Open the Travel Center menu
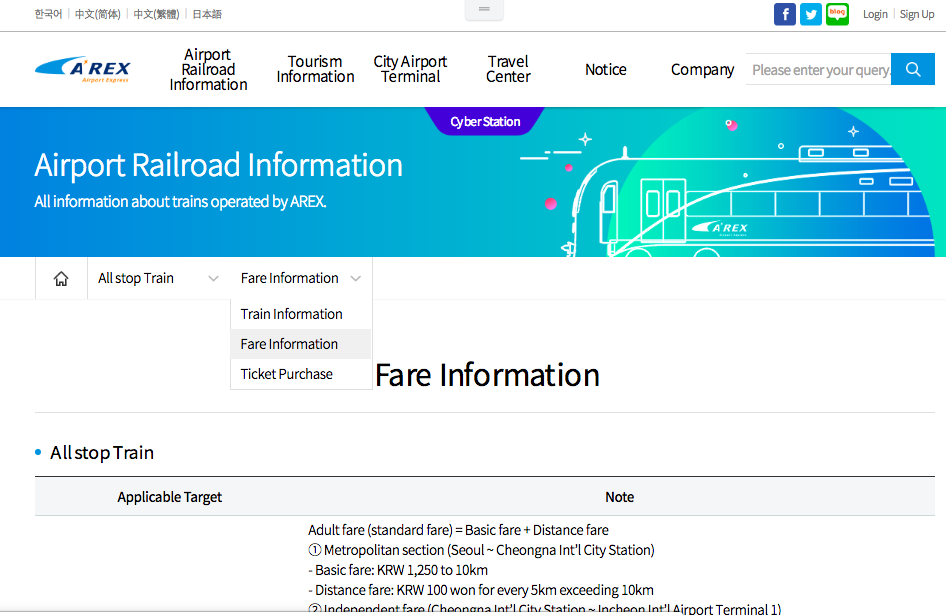Viewport: 946px width, 615px height. 508,69
